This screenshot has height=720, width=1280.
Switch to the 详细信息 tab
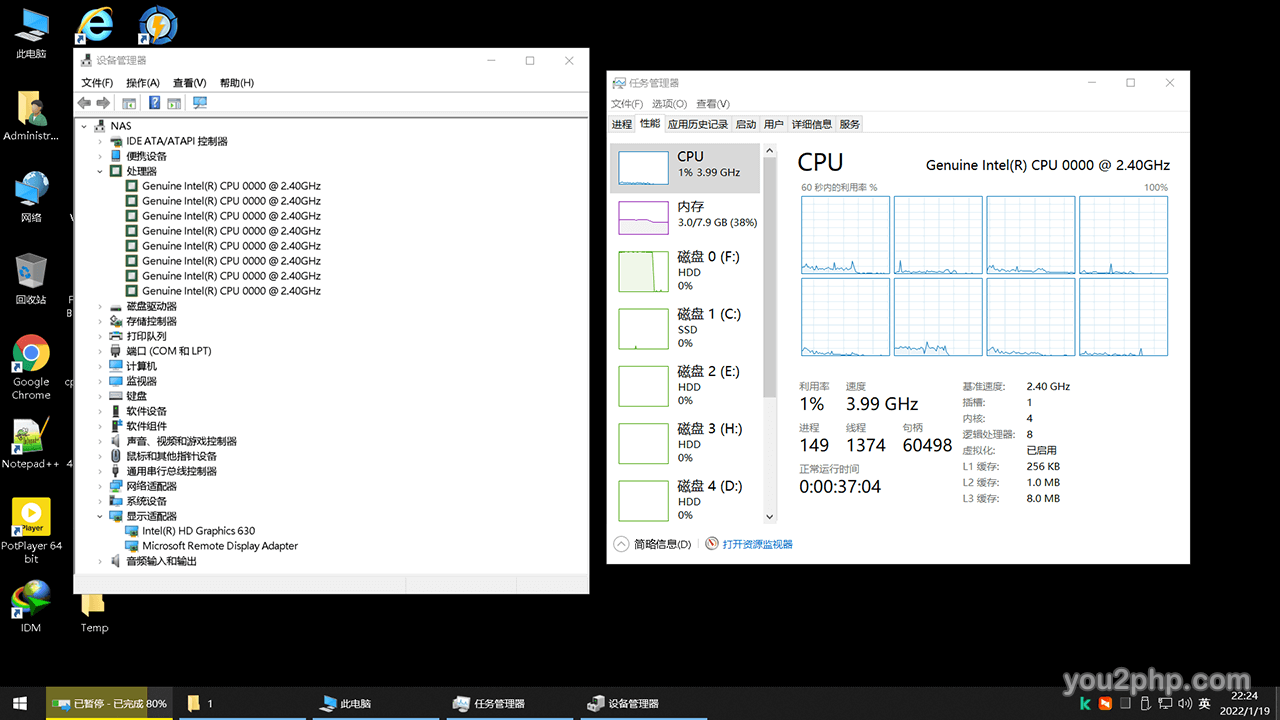(812, 124)
